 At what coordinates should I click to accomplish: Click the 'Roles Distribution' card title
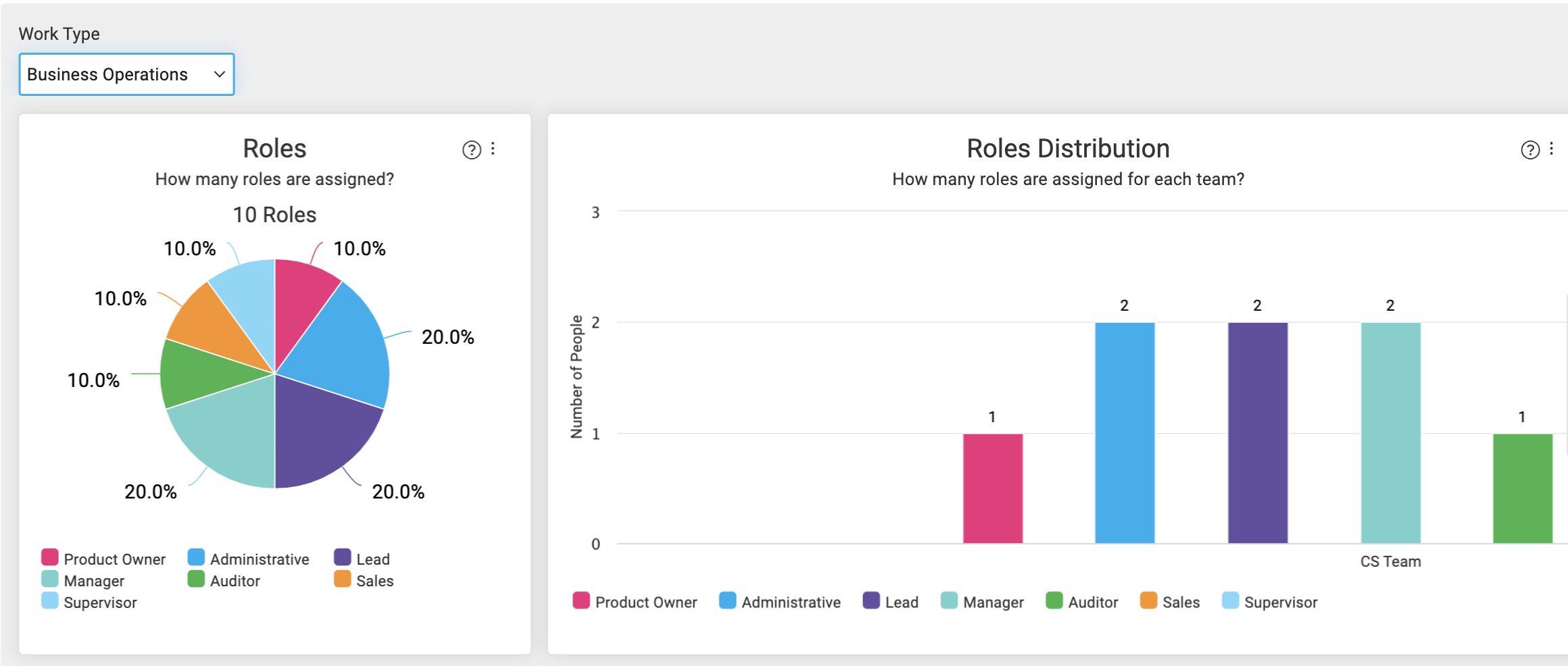[1068, 149]
